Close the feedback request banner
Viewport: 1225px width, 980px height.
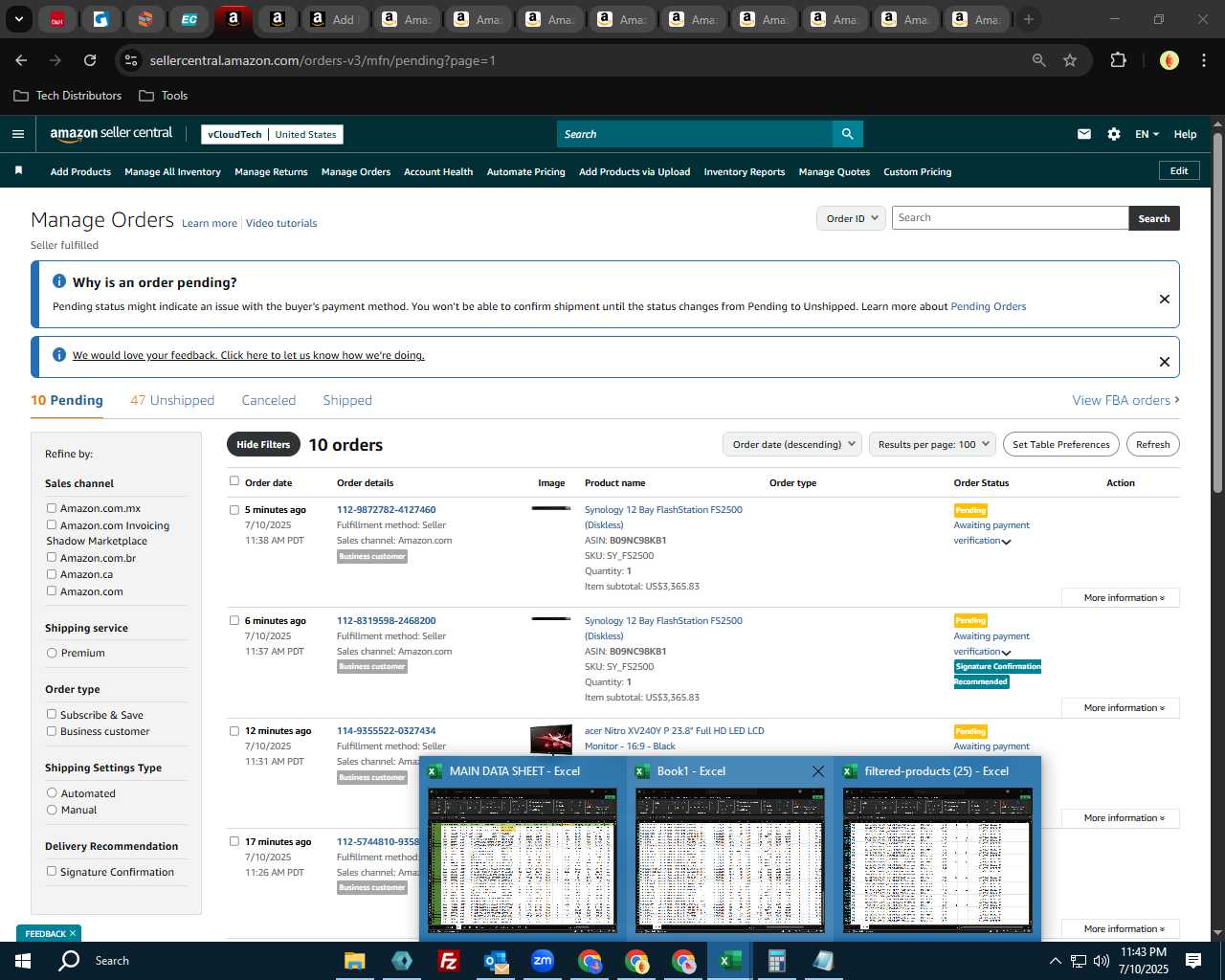tap(1165, 361)
